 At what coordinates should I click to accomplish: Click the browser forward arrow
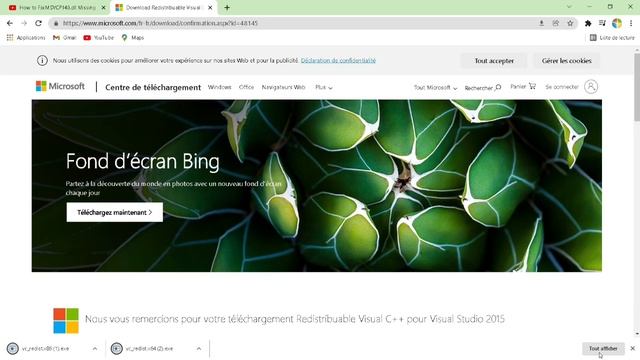pos(24,23)
